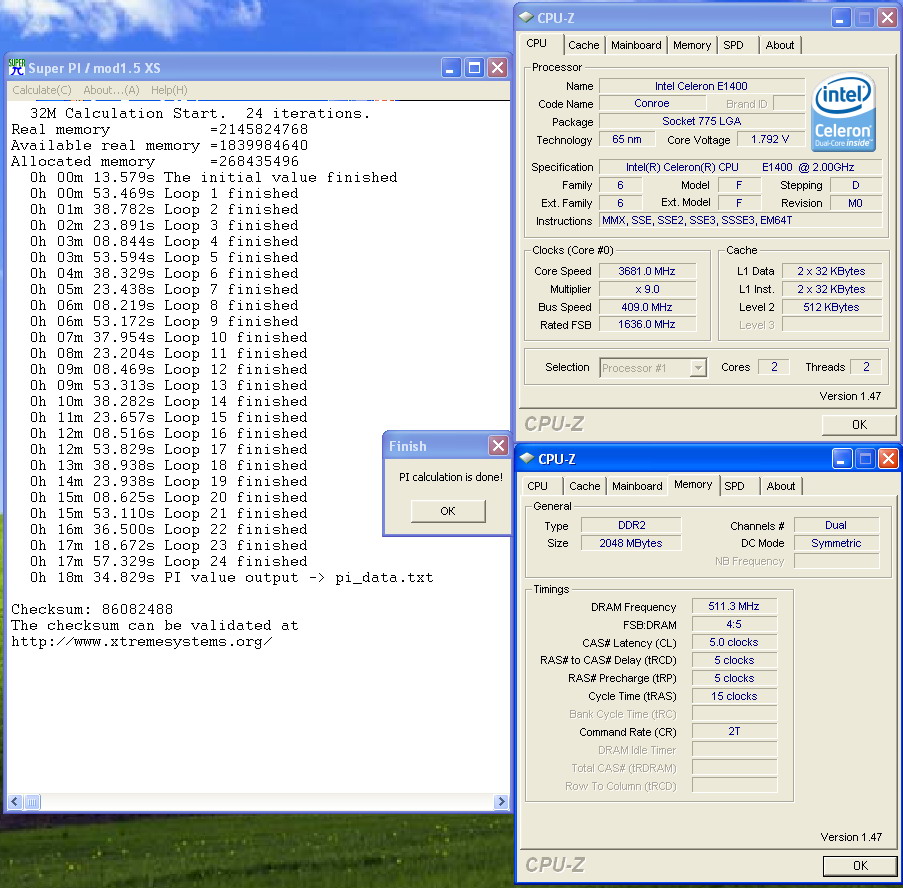The width and height of the screenshot is (903, 888).
Task: Switch to Mainboard tab in lower CPU-Z window
Action: [637, 486]
